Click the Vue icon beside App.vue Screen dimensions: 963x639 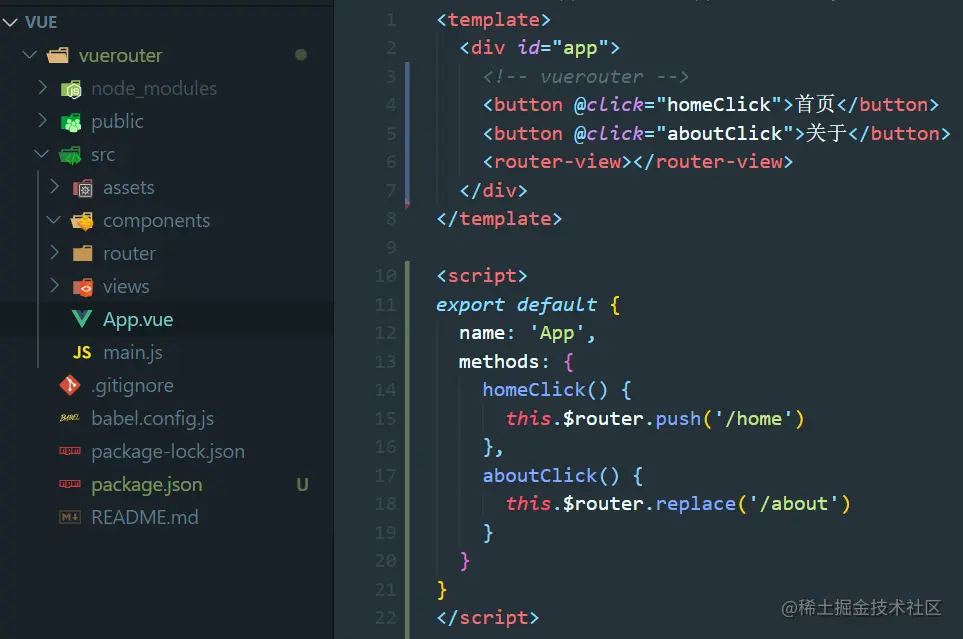[x=82, y=319]
